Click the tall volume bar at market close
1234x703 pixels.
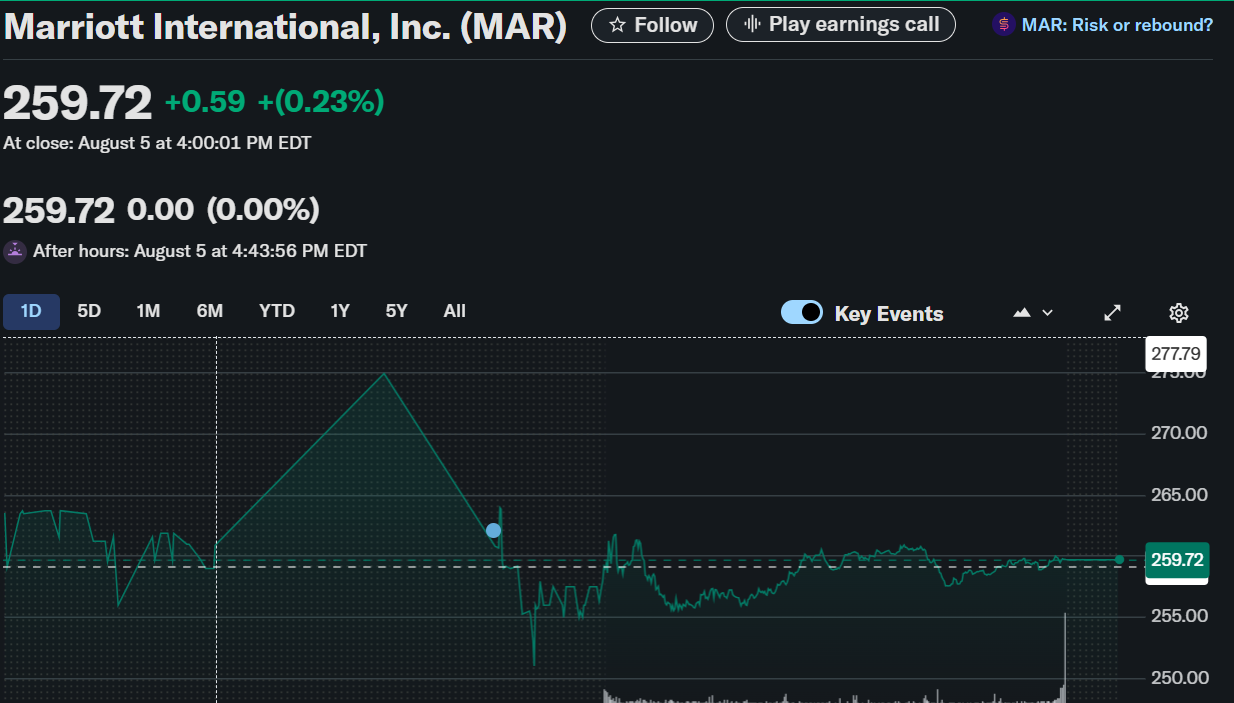(1065, 657)
